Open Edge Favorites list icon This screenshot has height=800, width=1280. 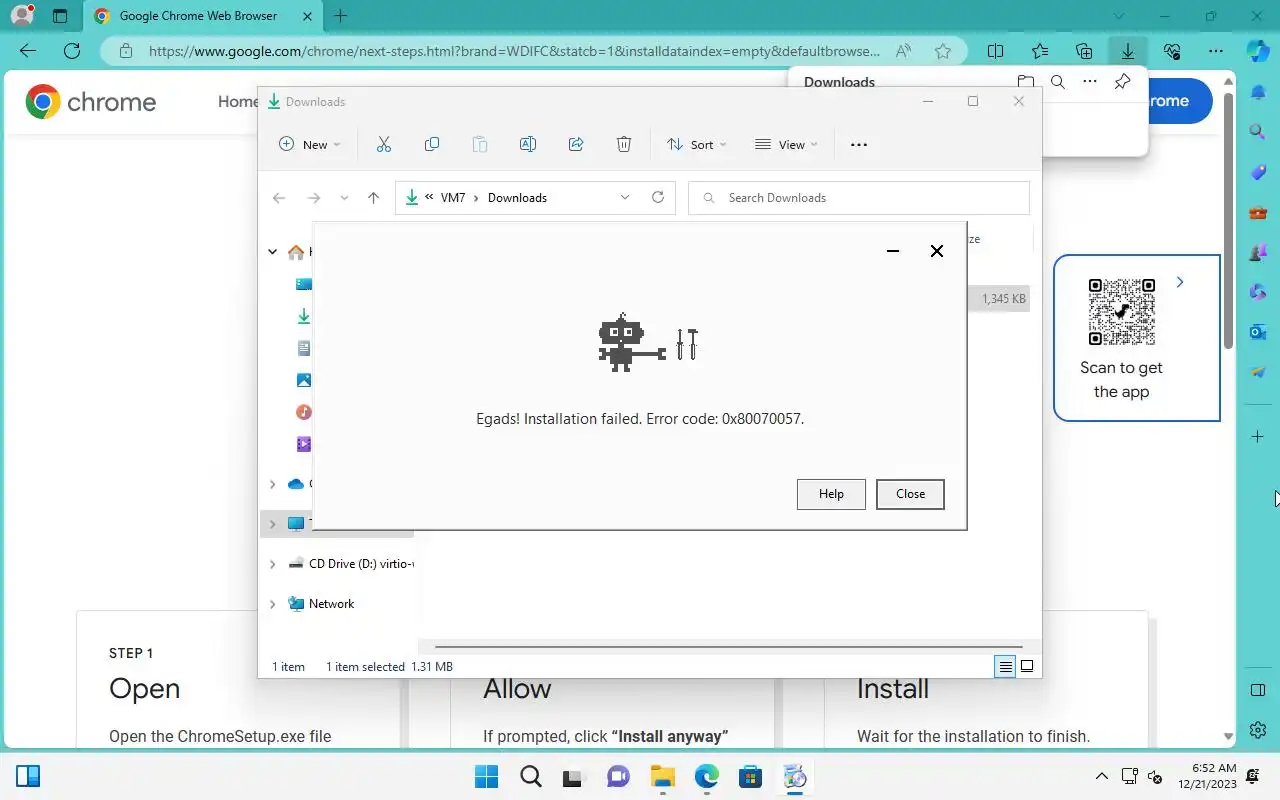[1040, 51]
